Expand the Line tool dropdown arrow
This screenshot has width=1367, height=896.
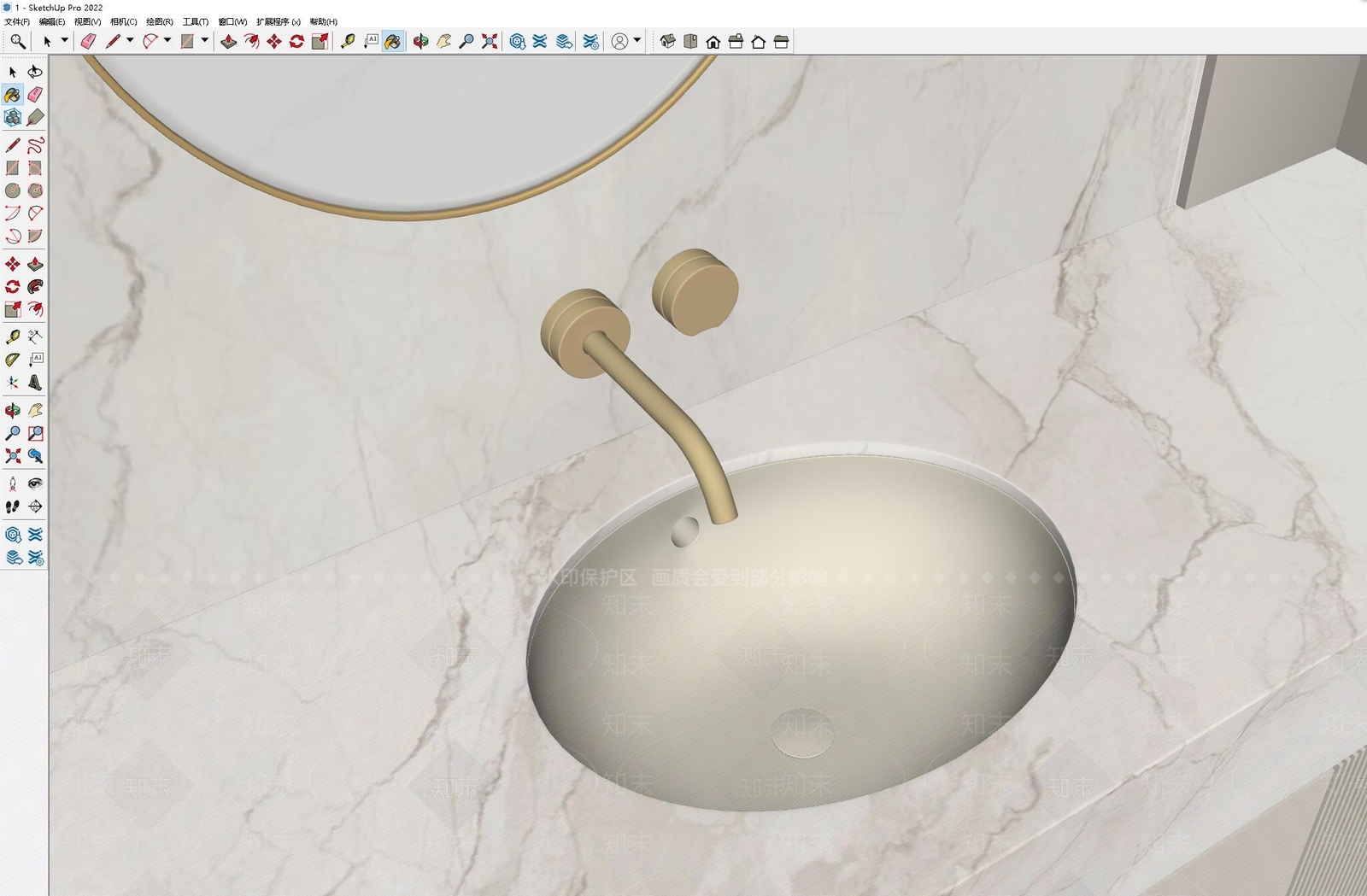130,40
